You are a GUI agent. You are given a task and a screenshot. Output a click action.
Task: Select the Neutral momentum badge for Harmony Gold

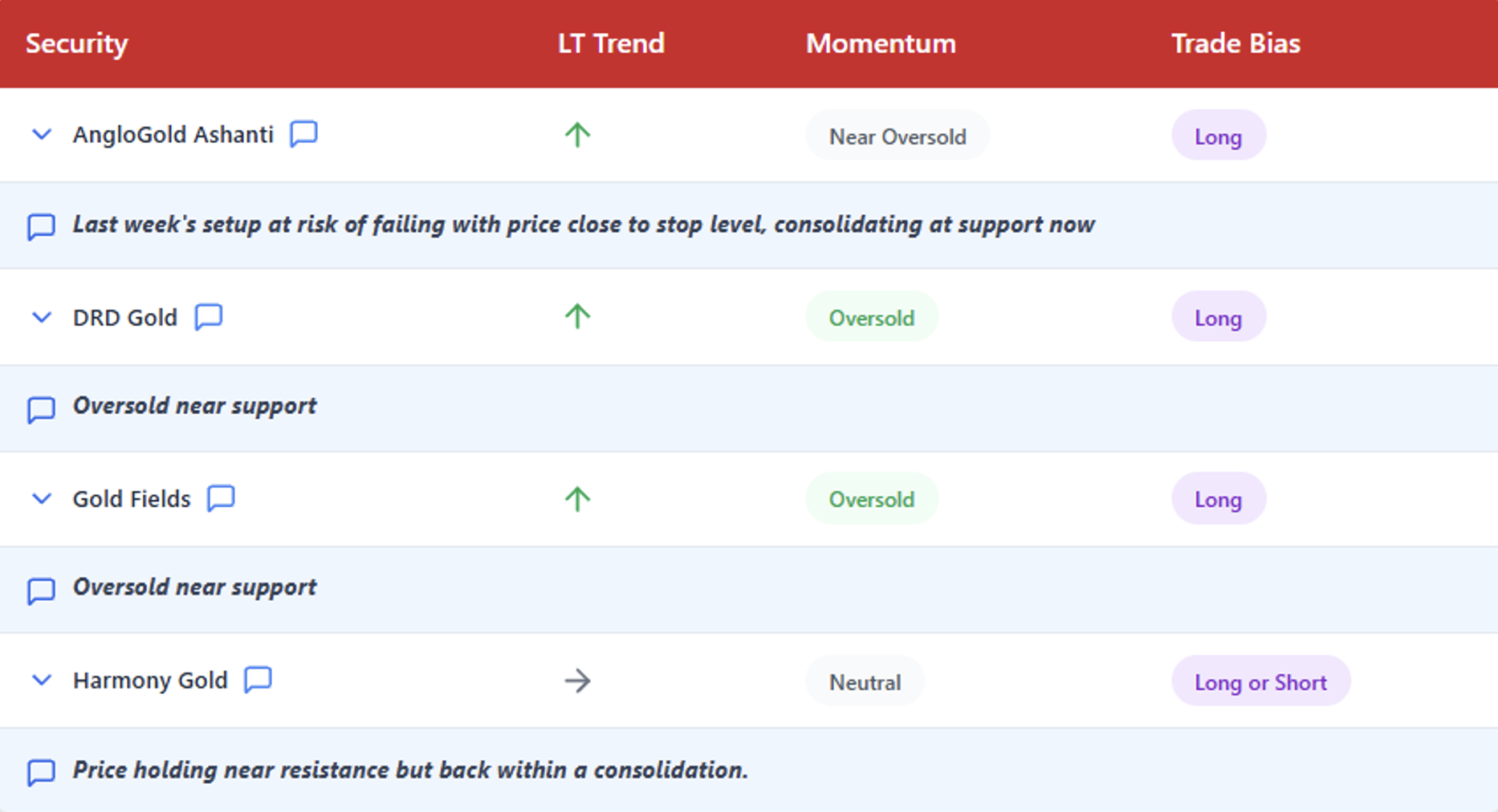(x=865, y=681)
